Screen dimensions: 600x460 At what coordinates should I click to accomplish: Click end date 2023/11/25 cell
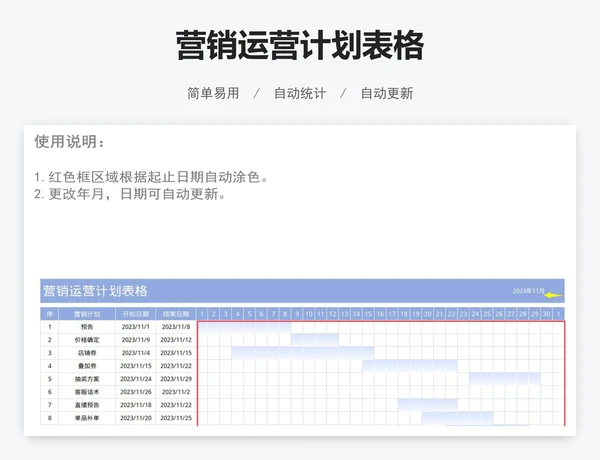176,418
